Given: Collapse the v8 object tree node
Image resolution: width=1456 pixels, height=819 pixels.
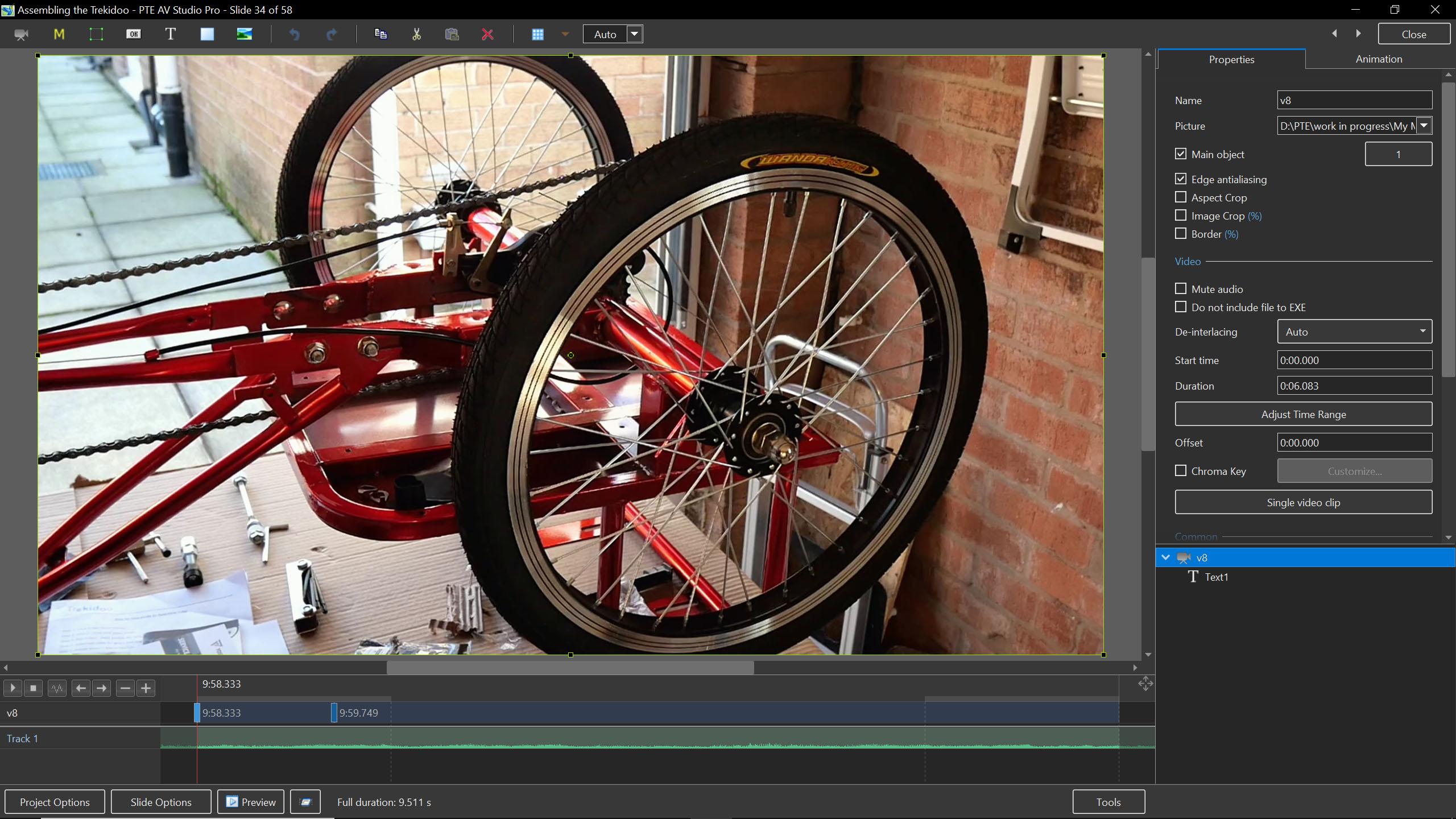Looking at the screenshot, I should pyautogui.click(x=1165, y=557).
